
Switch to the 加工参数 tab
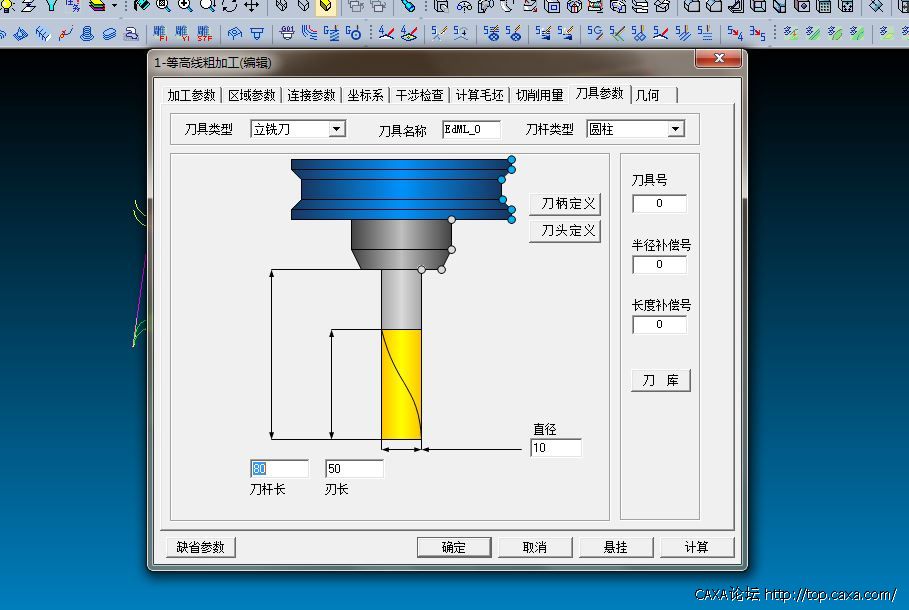191,96
